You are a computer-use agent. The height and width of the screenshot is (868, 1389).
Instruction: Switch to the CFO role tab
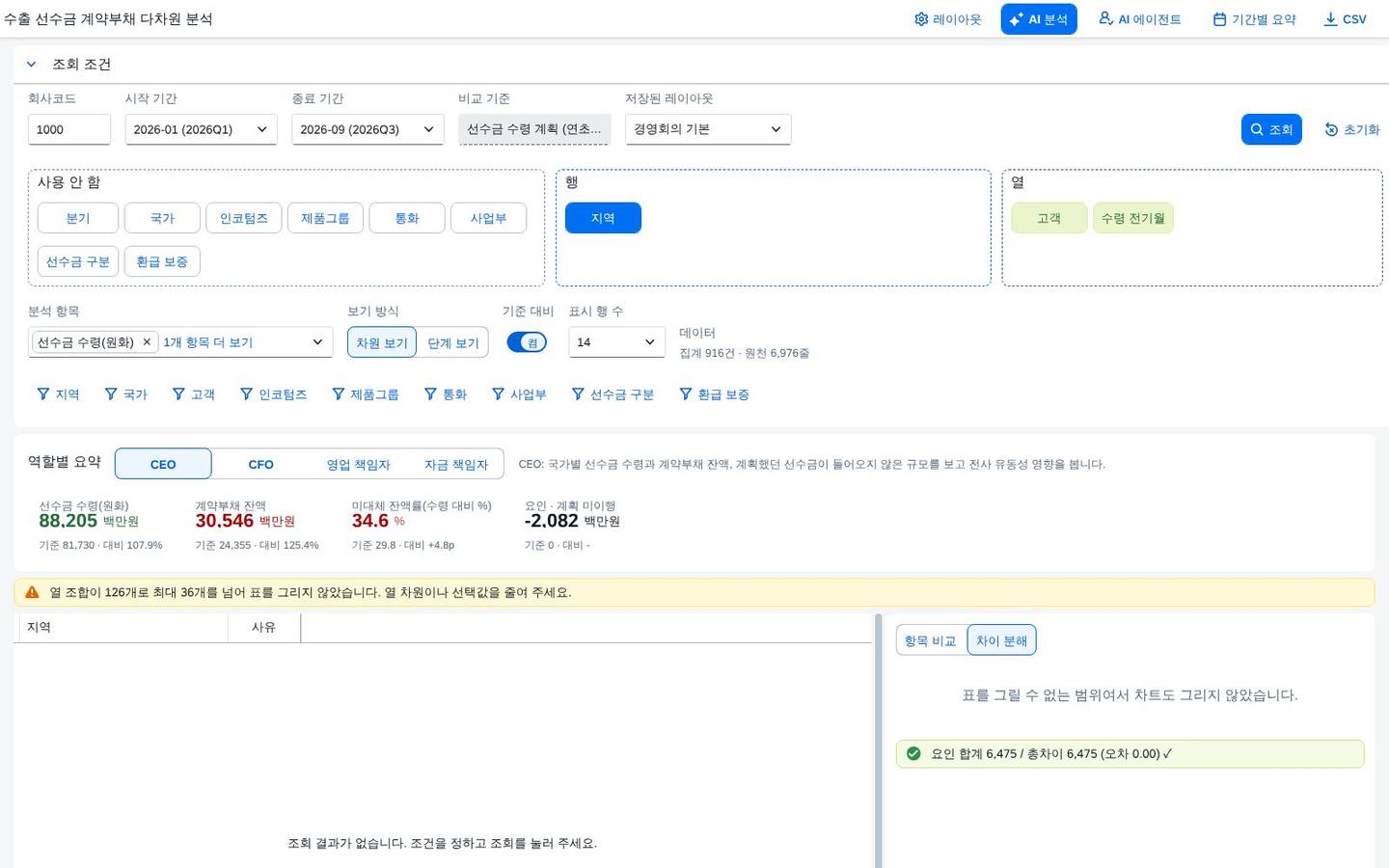(260, 464)
